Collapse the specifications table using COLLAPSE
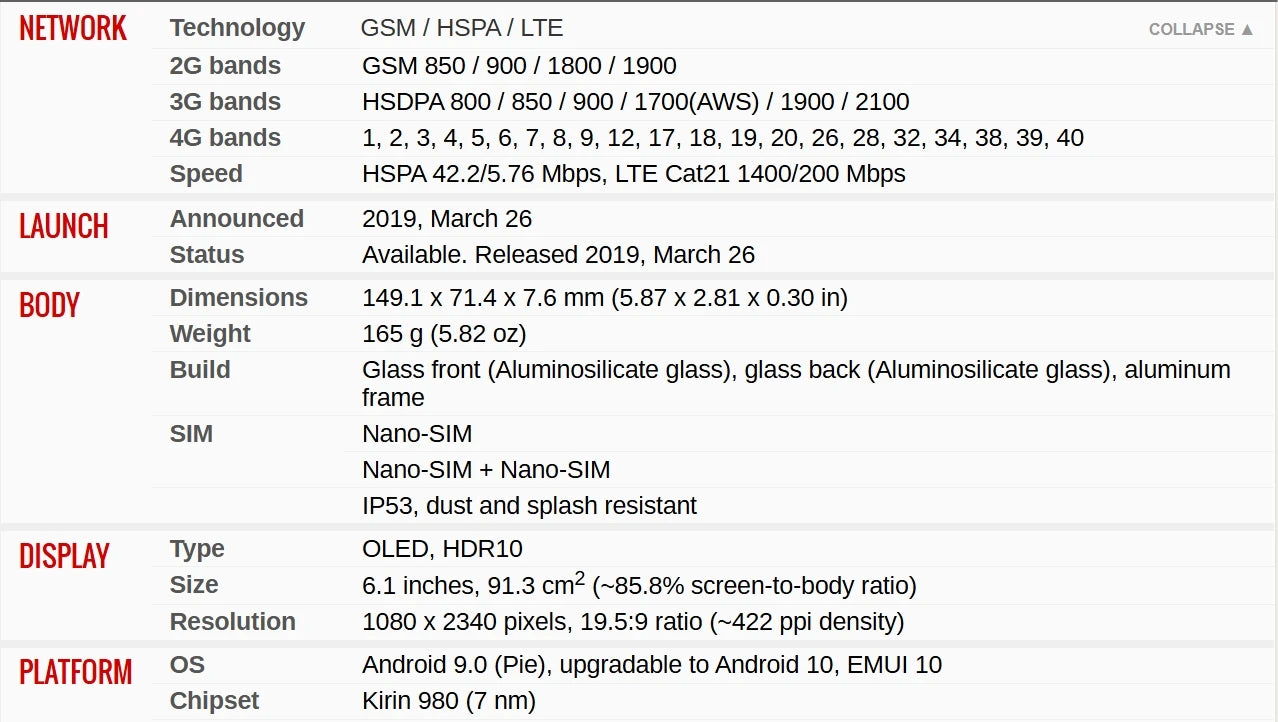This screenshot has width=1278, height=722. (x=1192, y=29)
